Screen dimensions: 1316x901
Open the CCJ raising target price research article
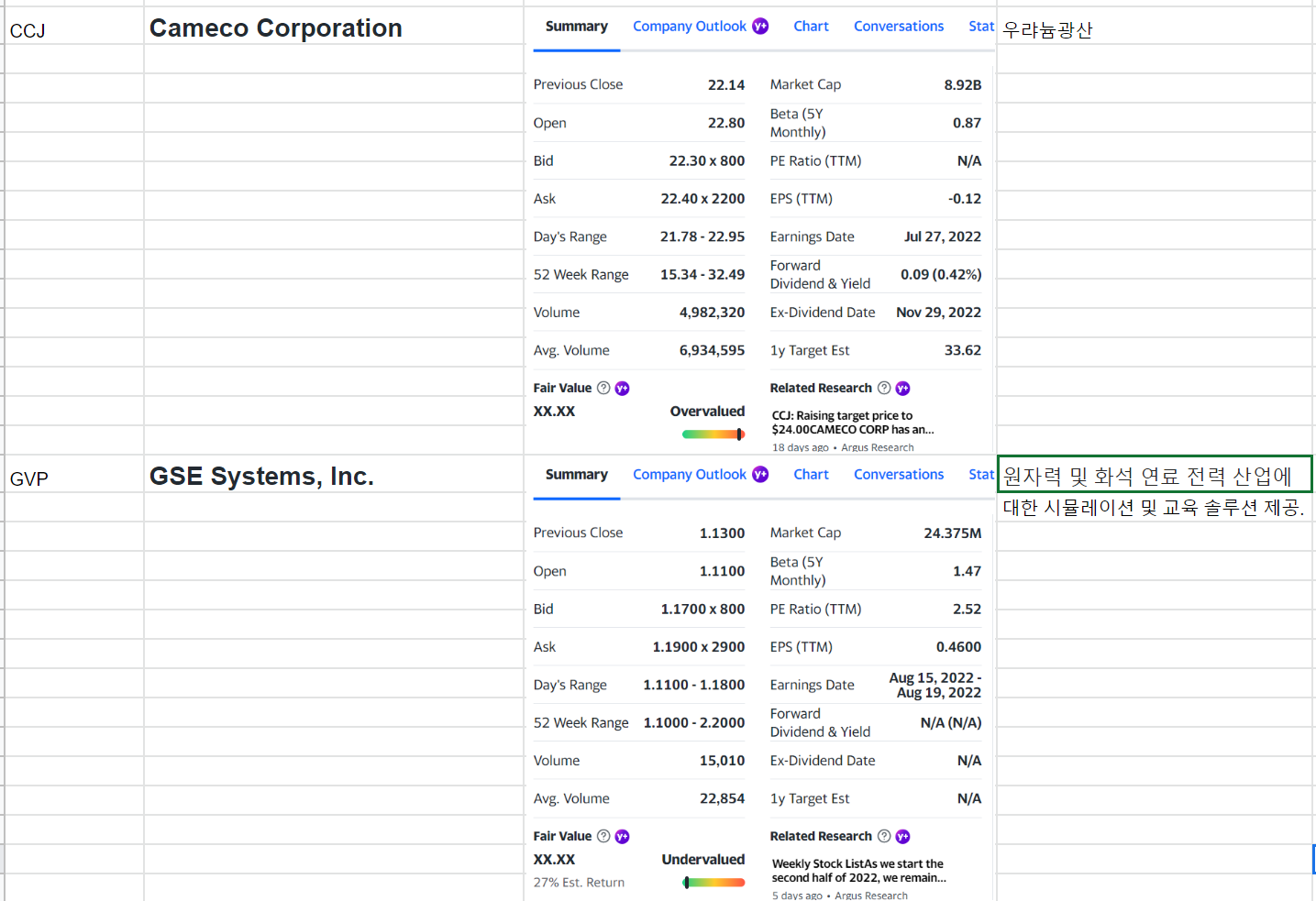point(853,423)
